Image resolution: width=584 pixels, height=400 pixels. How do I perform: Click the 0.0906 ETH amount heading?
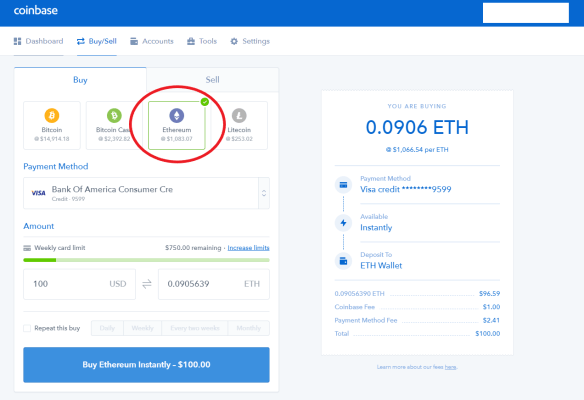pyautogui.click(x=417, y=127)
